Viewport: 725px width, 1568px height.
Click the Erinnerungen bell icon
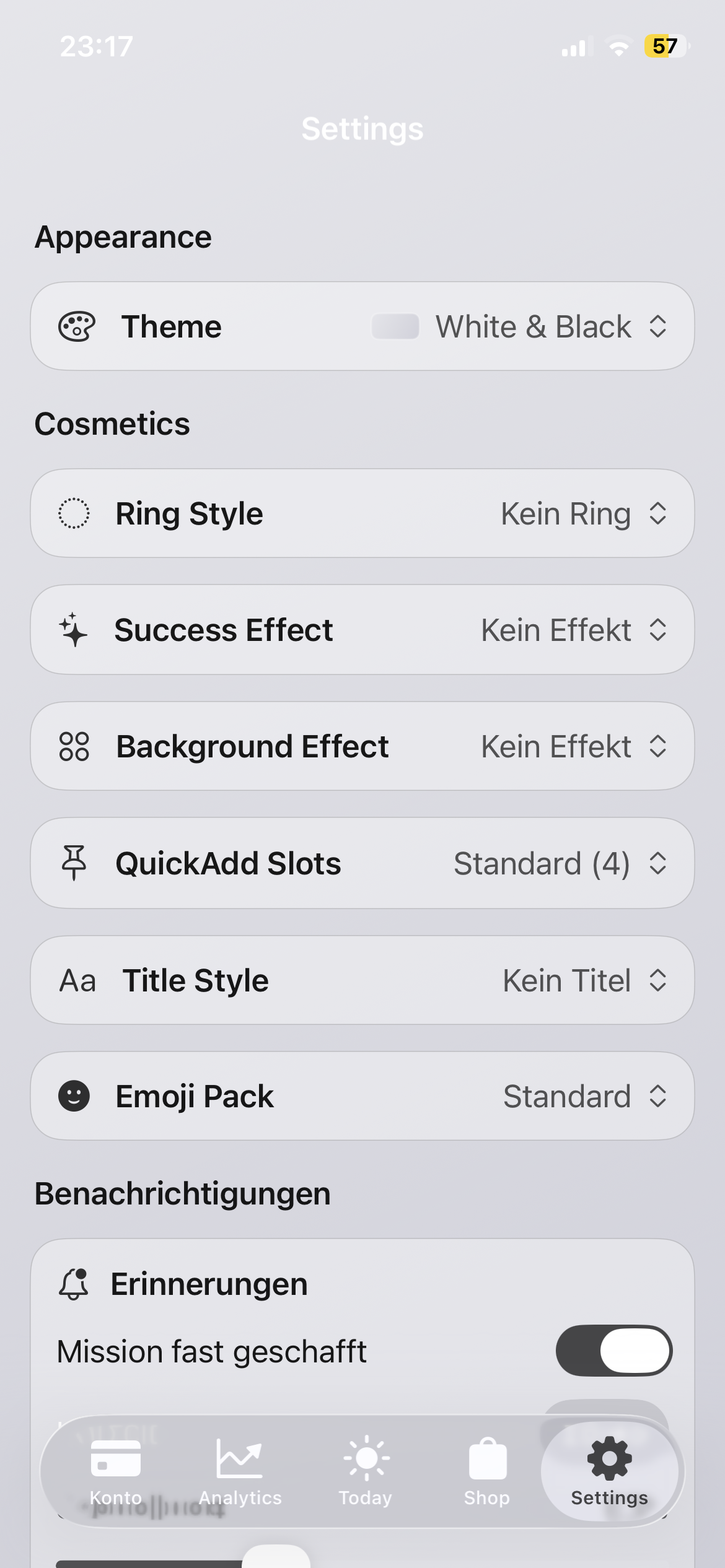74,1284
